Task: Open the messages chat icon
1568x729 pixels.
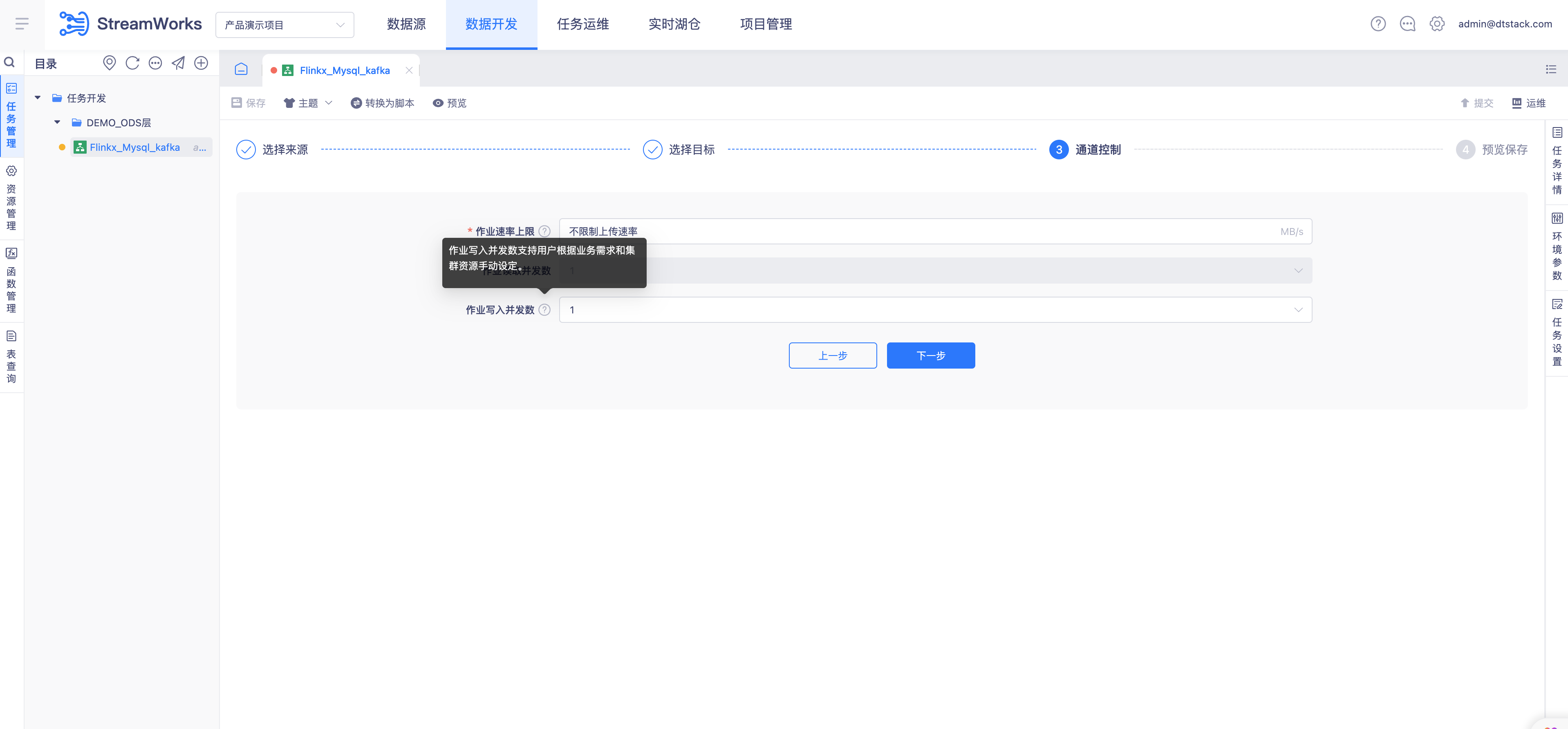Action: [x=1407, y=24]
